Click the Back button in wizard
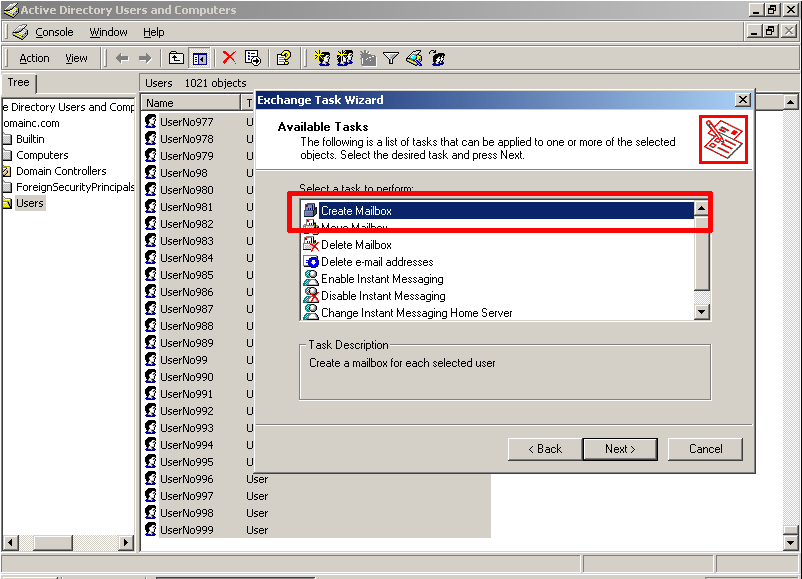 [x=545, y=449]
